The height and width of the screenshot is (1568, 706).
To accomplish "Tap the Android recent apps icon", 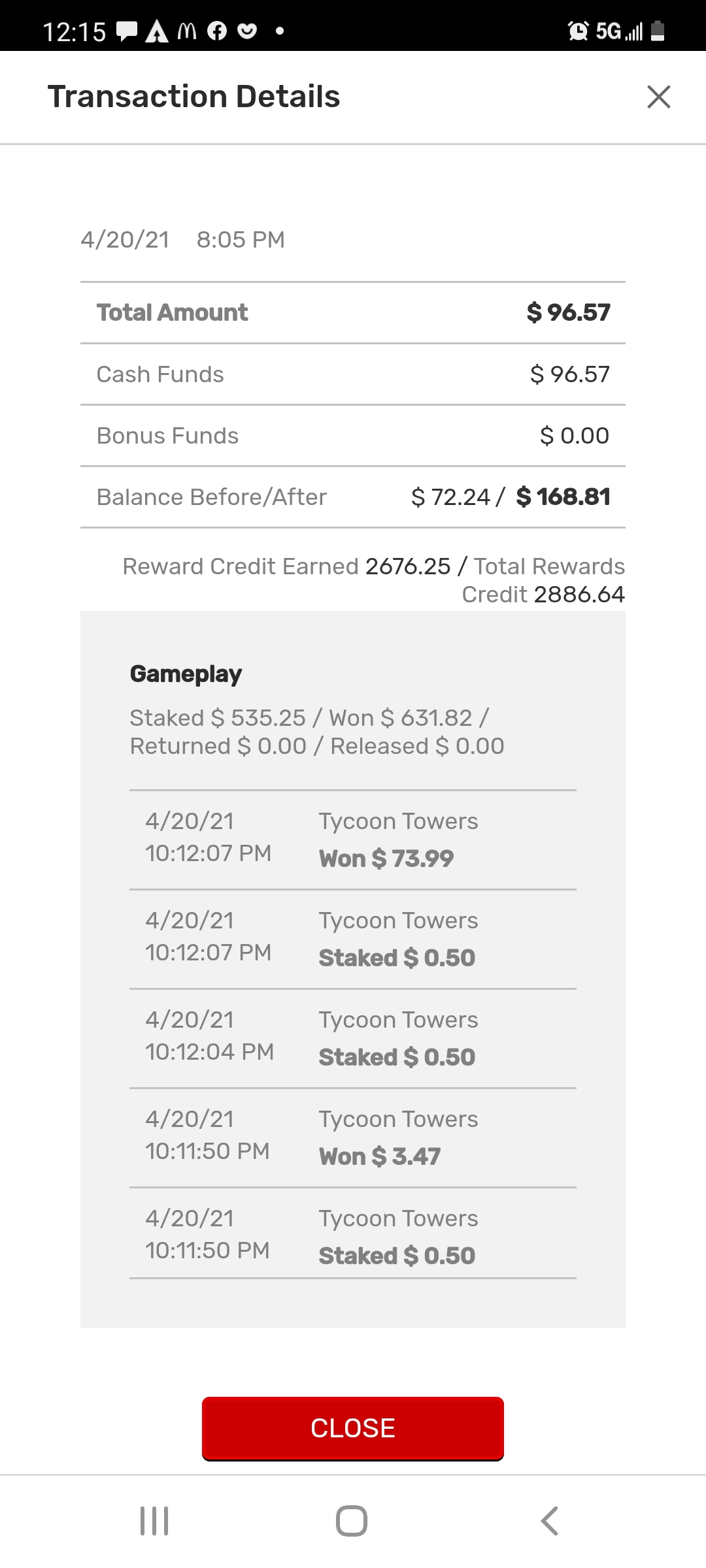I will coord(154,1520).
